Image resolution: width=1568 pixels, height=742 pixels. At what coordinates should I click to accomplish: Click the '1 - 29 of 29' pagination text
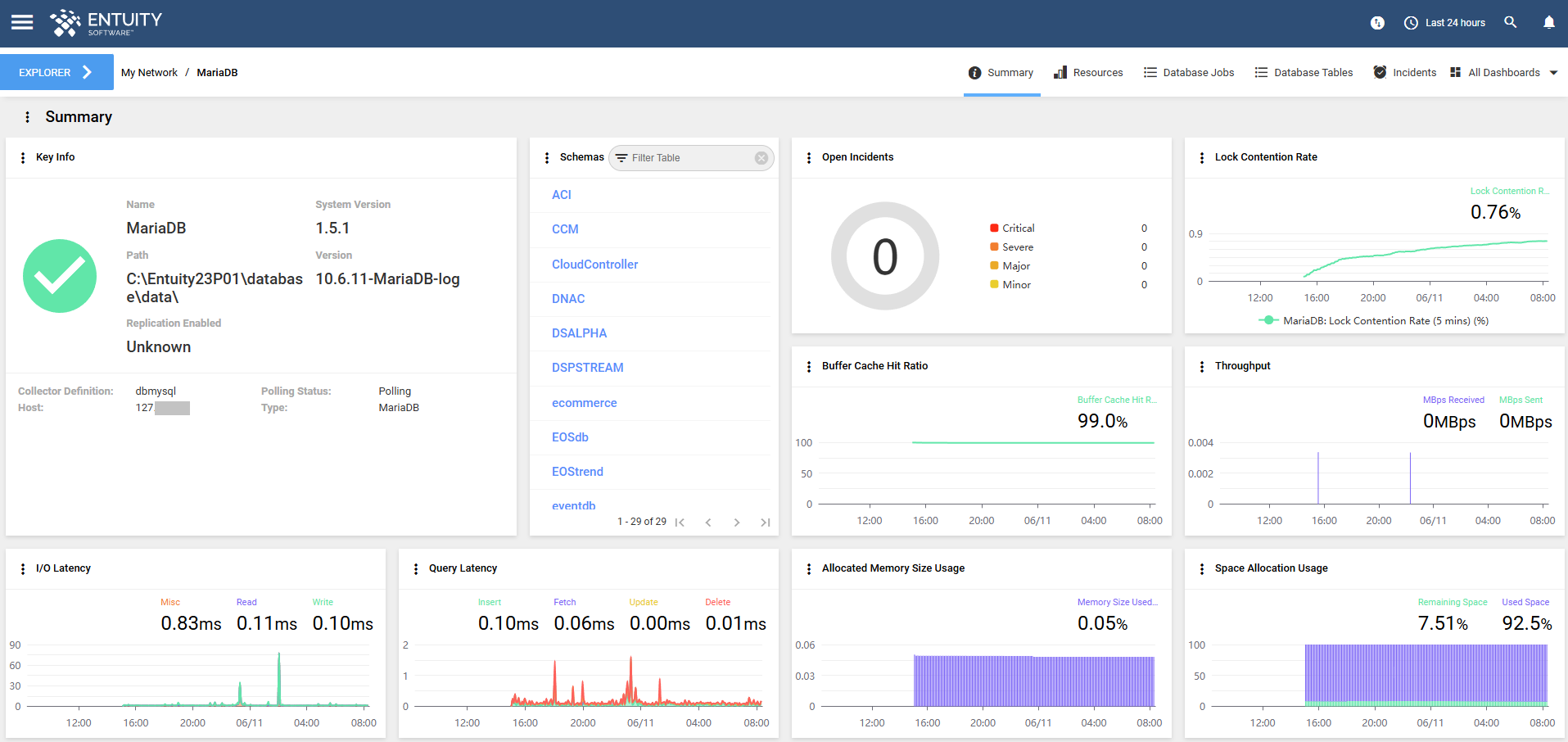tap(642, 522)
